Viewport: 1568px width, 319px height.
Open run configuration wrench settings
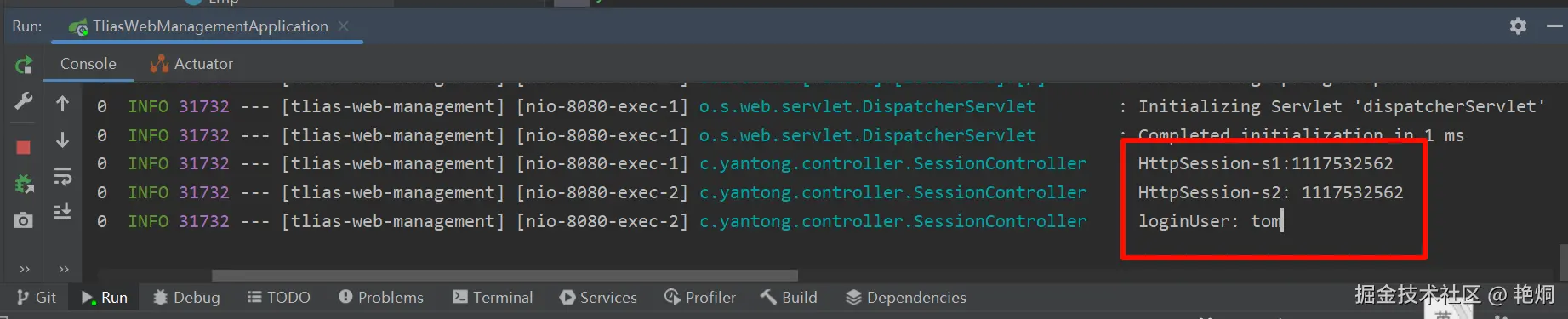24,101
